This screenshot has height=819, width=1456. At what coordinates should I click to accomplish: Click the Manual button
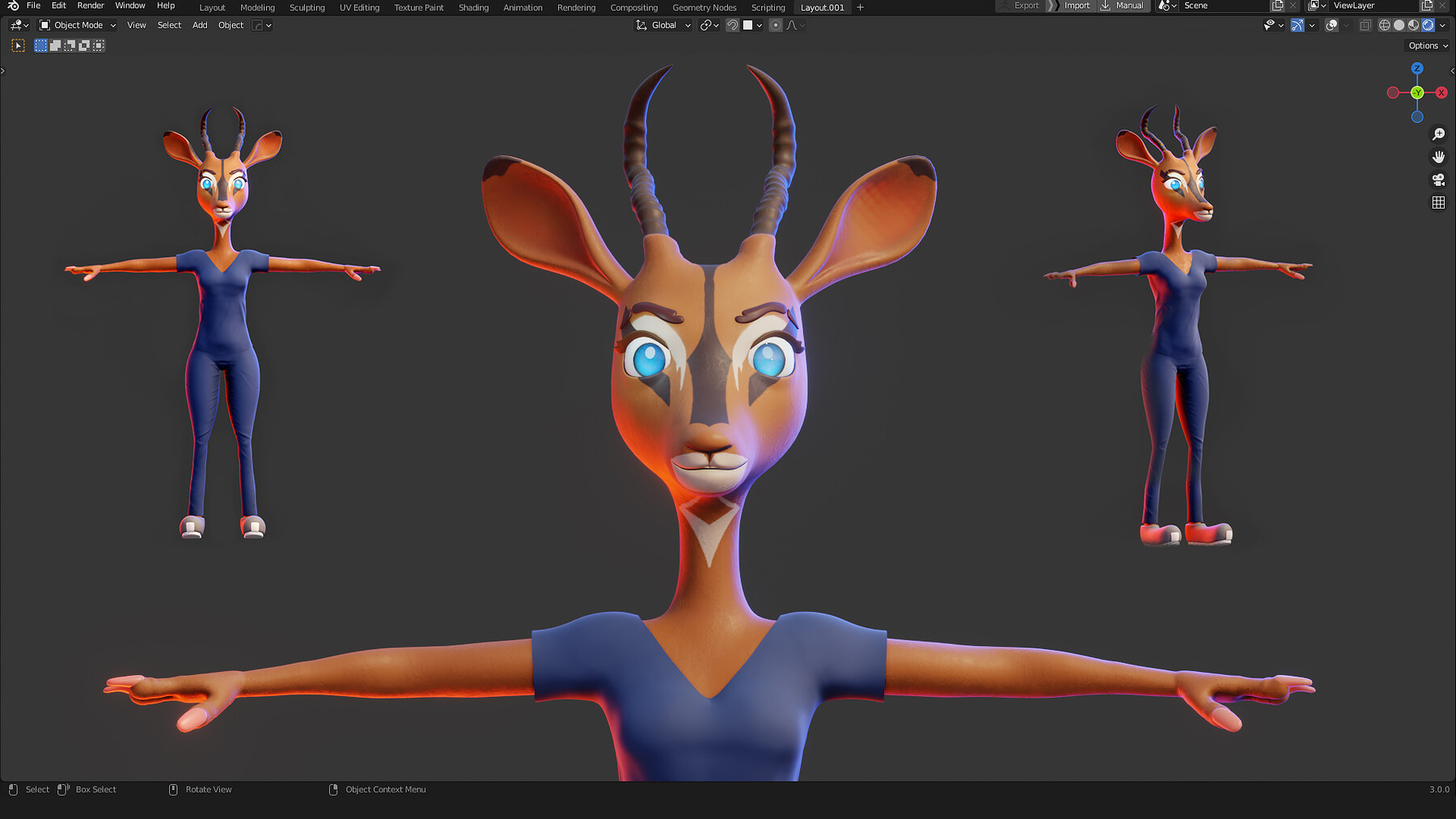click(x=1129, y=6)
